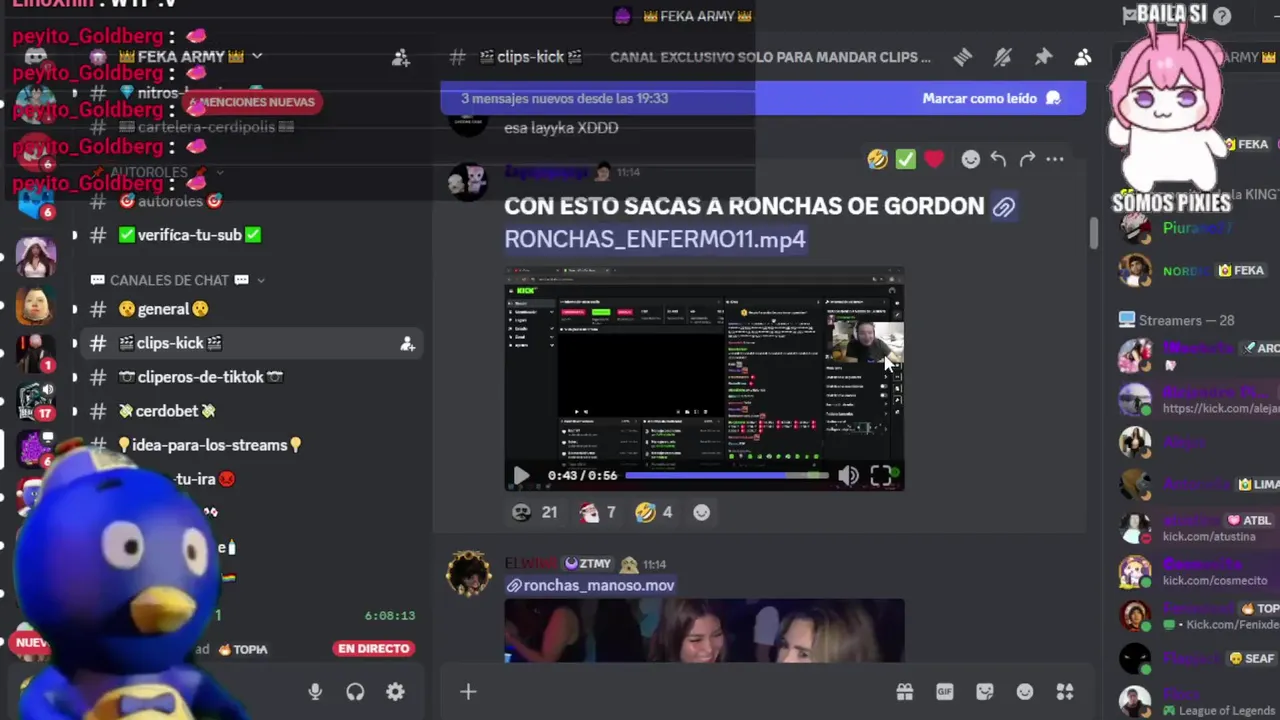Image resolution: width=1280 pixels, height=720 pixels.
Task: Open the apps icon in message bar
Action: pyautogui.click(x=1065, y=691)
